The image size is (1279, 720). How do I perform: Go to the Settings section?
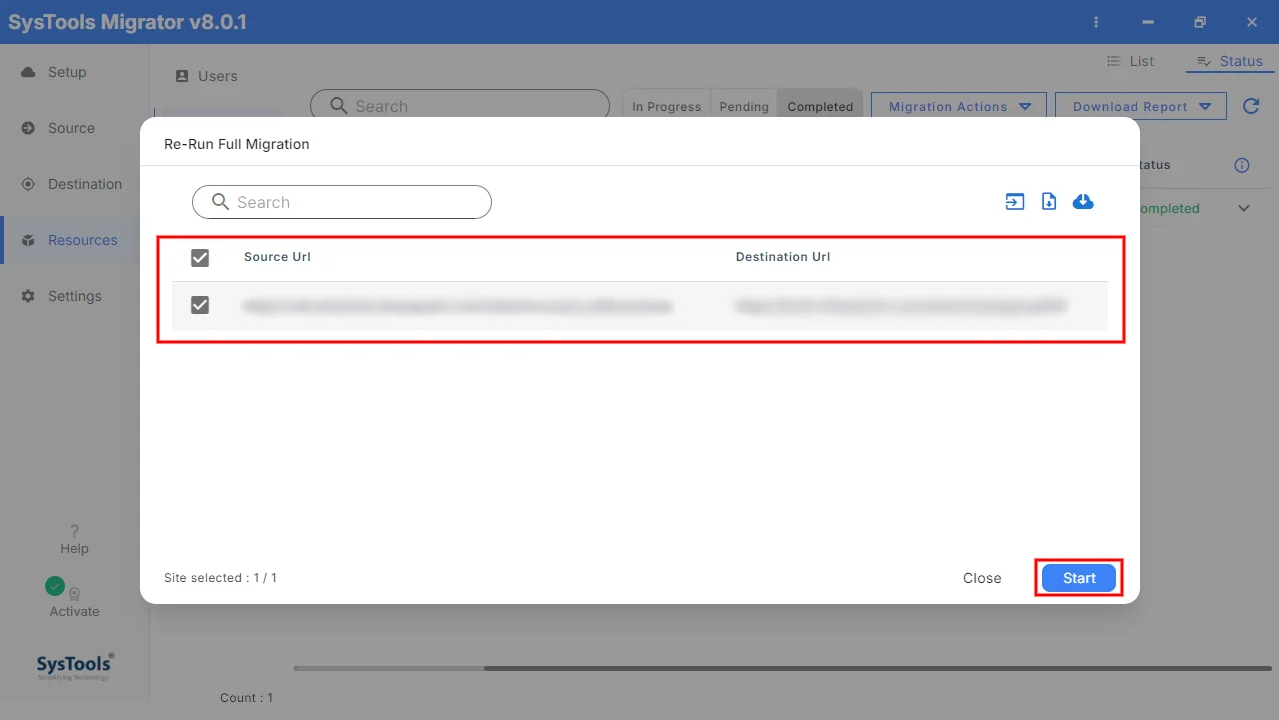[75, 296]
